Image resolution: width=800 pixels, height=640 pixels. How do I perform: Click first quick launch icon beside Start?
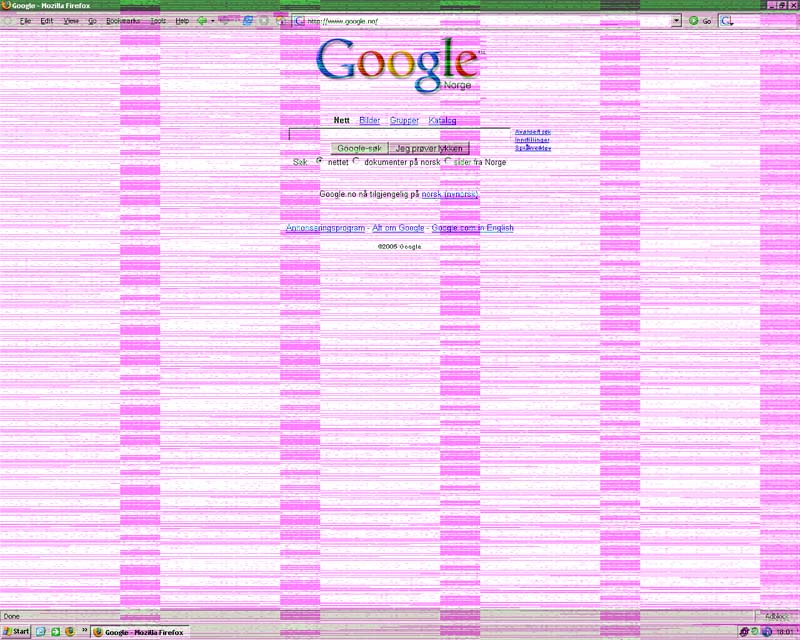[x=41, y=632]
